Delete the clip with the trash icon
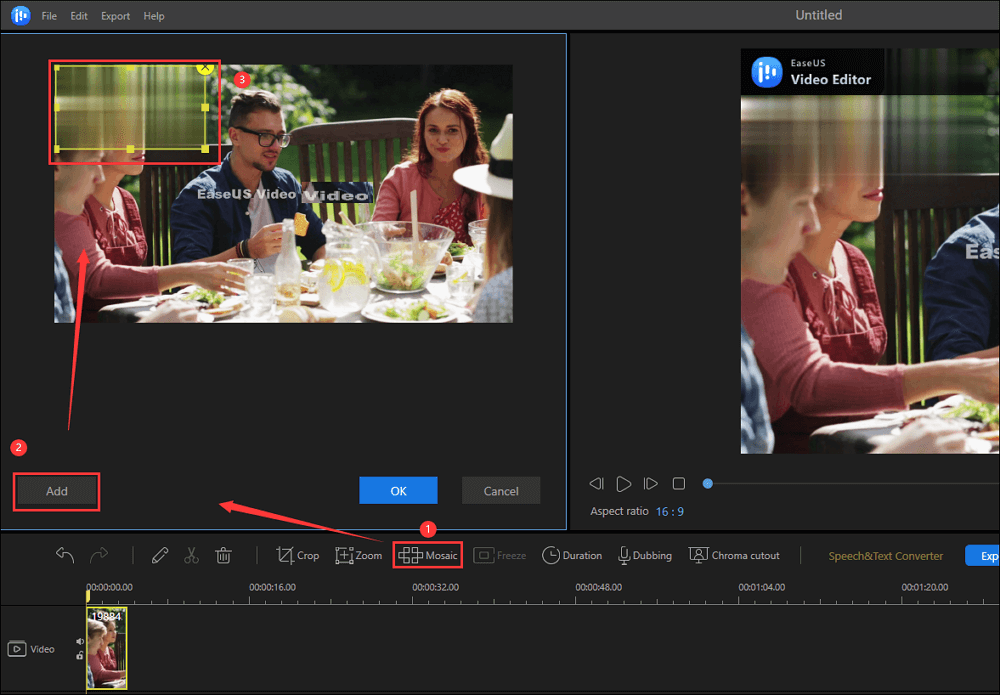Viewport: 1000px width, 695px height. click(224, 555)
